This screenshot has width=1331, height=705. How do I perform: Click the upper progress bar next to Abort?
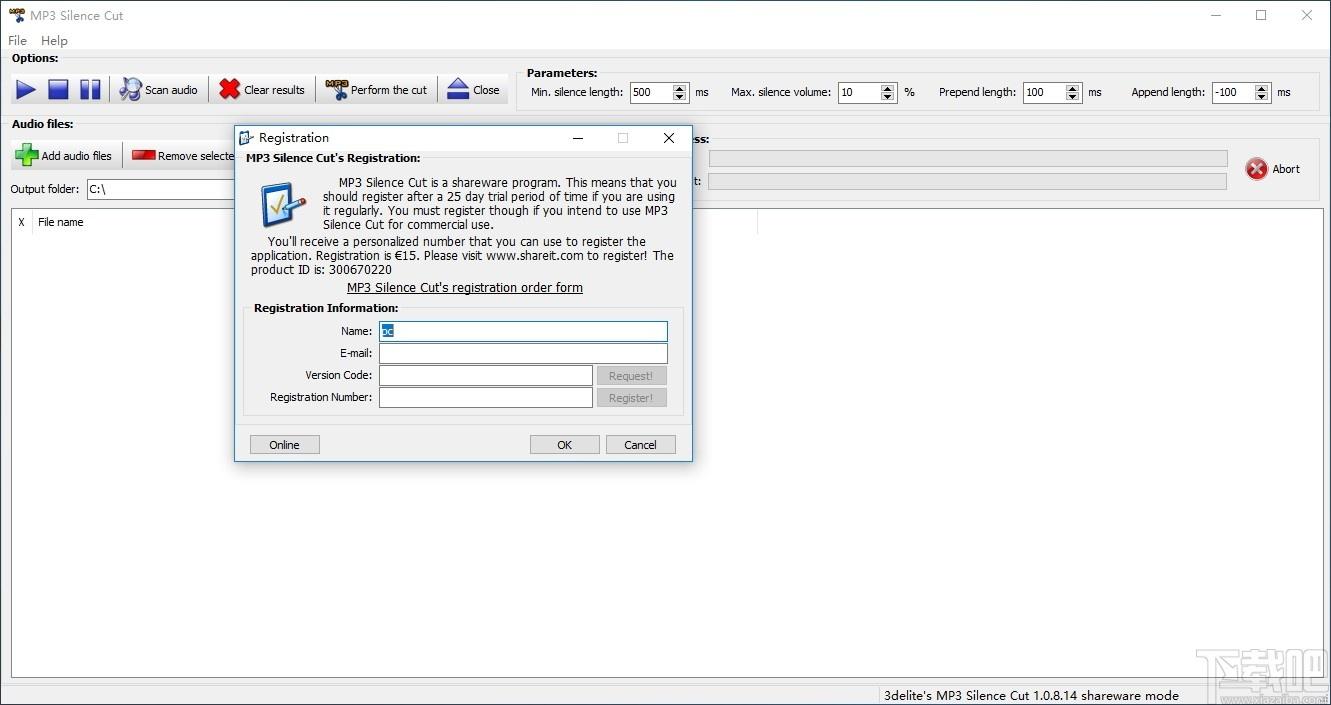pyautogui.click(x=968, y=158)
